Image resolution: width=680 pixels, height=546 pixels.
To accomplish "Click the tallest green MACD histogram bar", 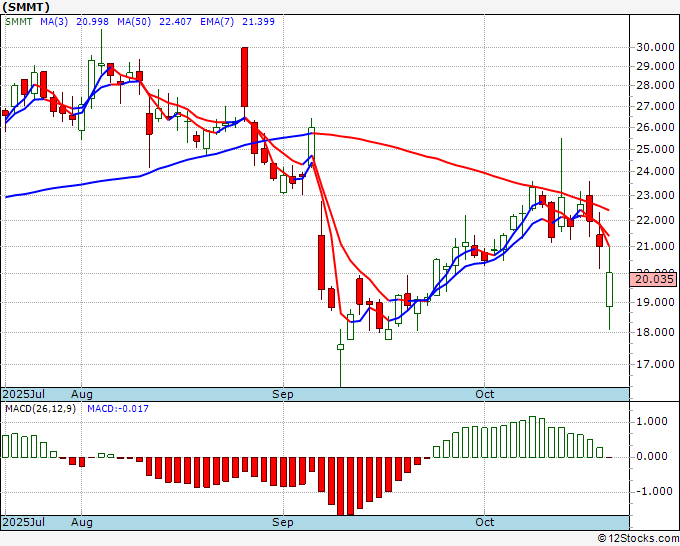I will point(533,437).
